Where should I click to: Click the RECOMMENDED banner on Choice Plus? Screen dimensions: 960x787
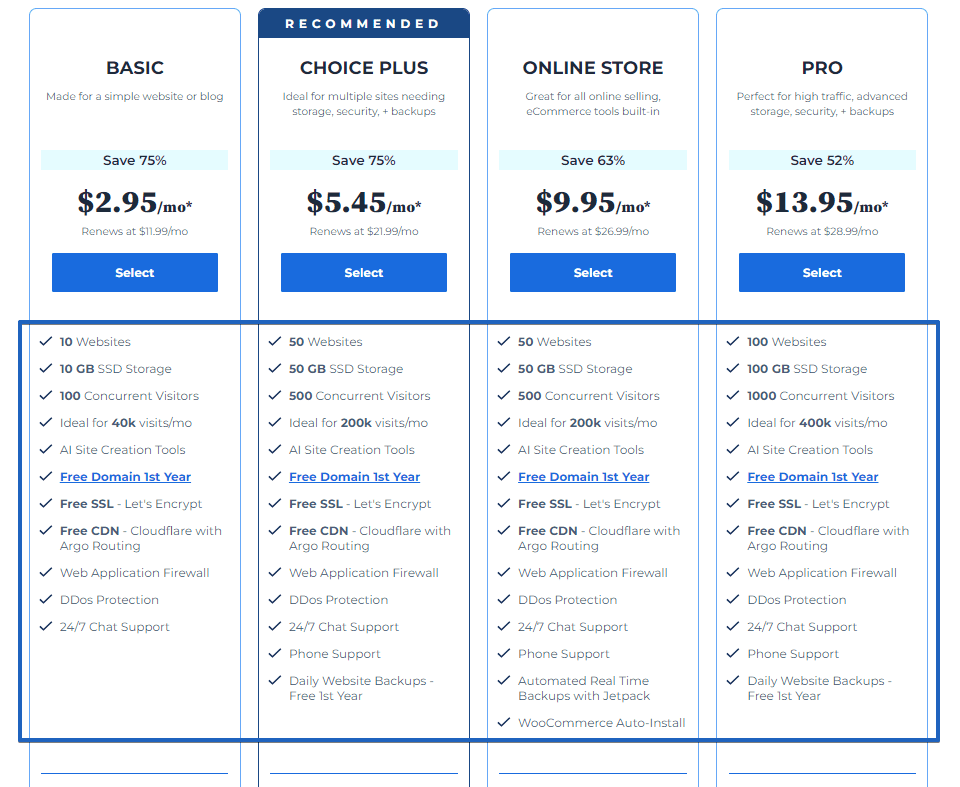point(364,23)
